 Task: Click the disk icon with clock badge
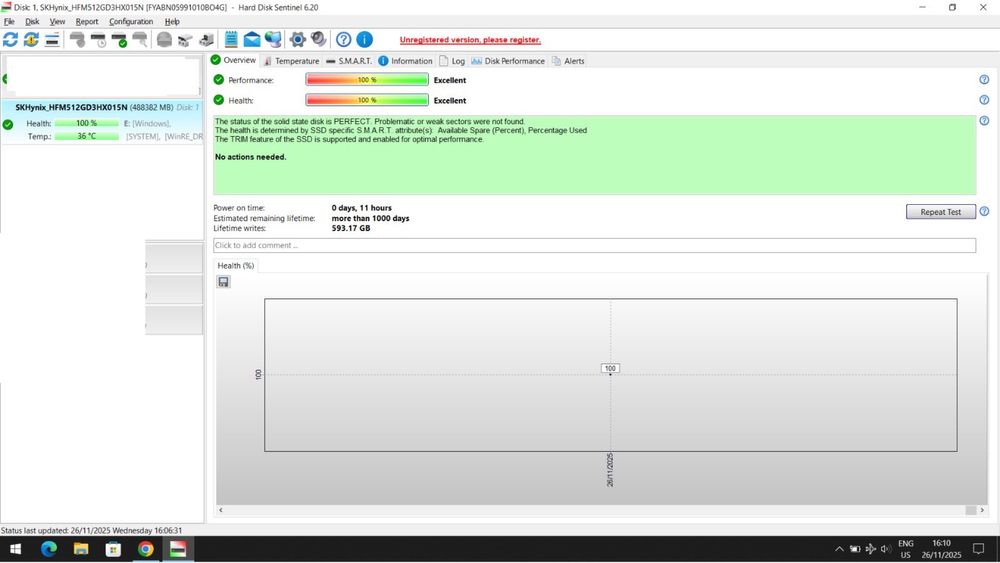[98, 40]
